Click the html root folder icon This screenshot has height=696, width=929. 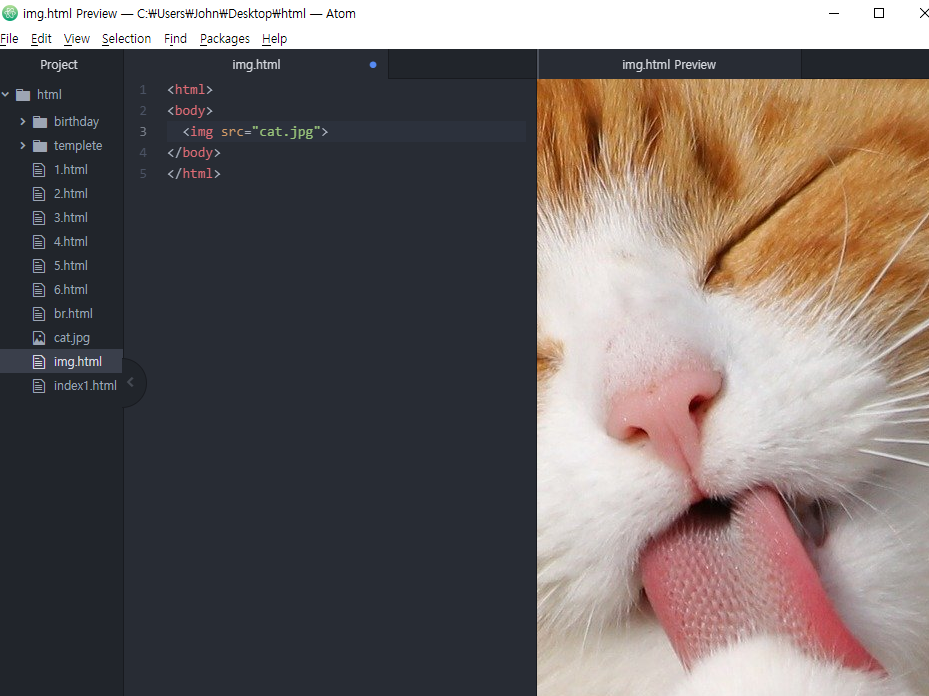coord(23,95)
